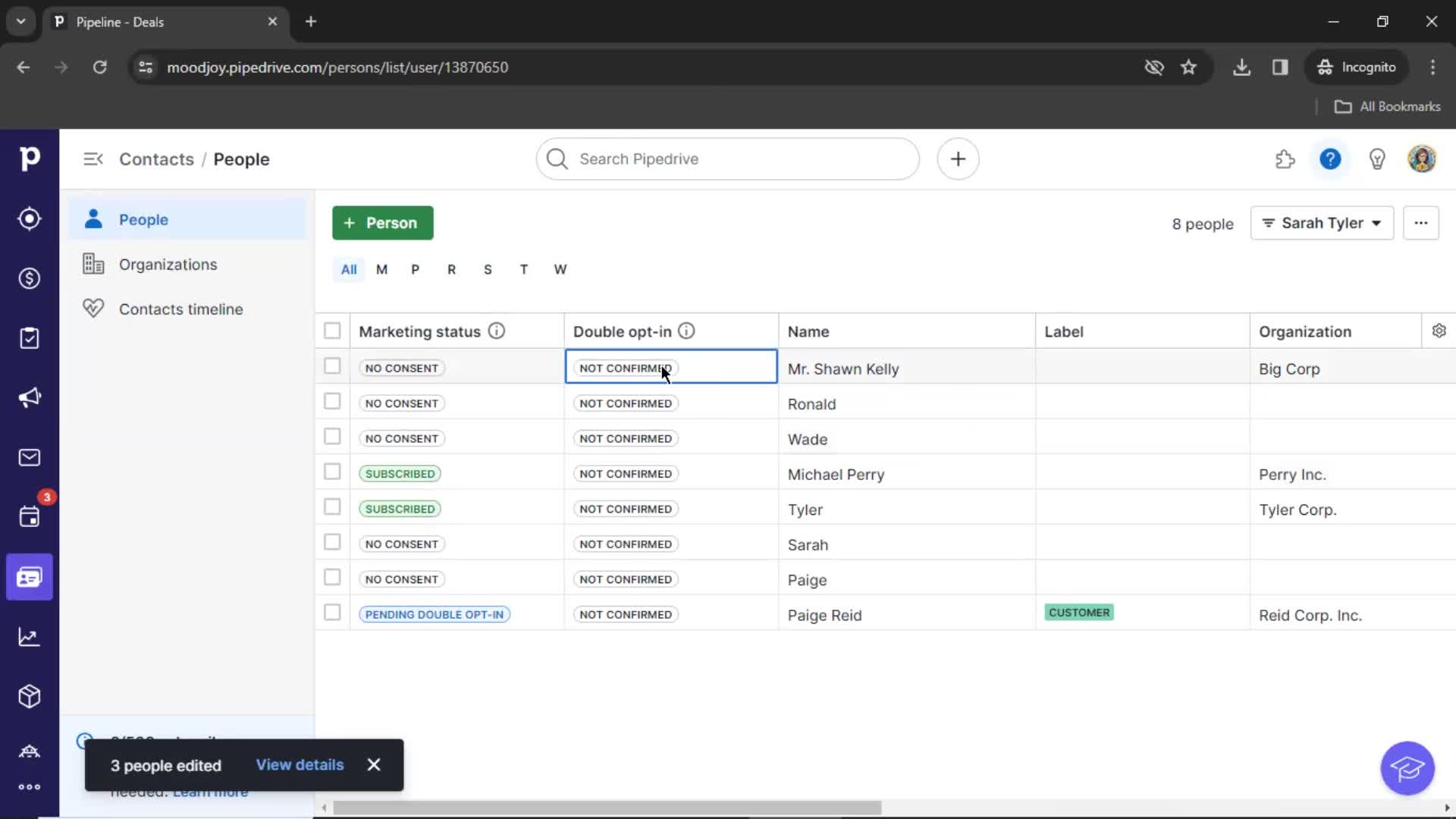Enable the select-all contacts checkbox
Viewport: 1456px width, 819px height.
(x=332, y=331)
